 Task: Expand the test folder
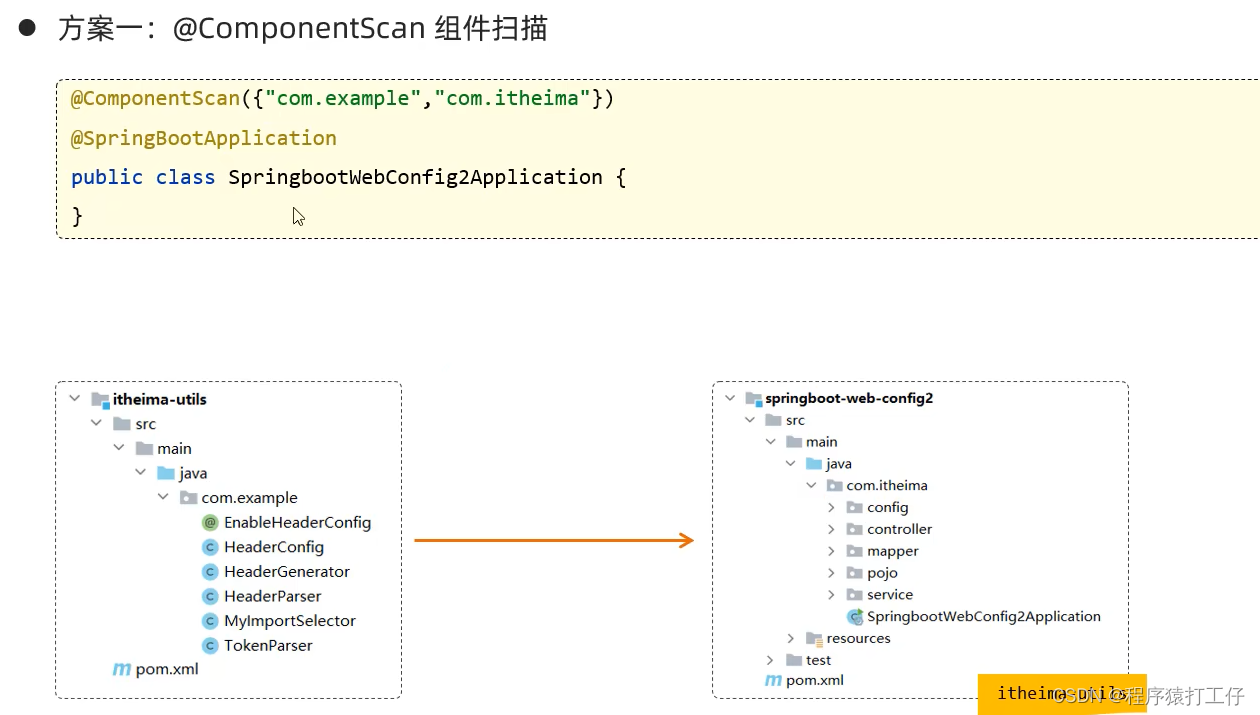[770, 660]
